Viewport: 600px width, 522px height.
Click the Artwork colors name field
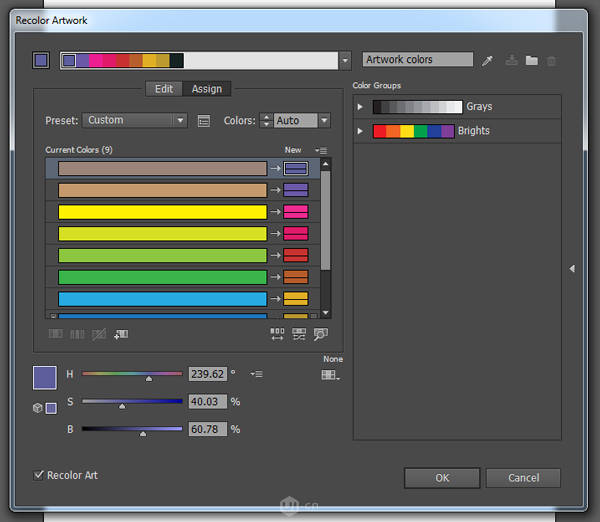417,60
